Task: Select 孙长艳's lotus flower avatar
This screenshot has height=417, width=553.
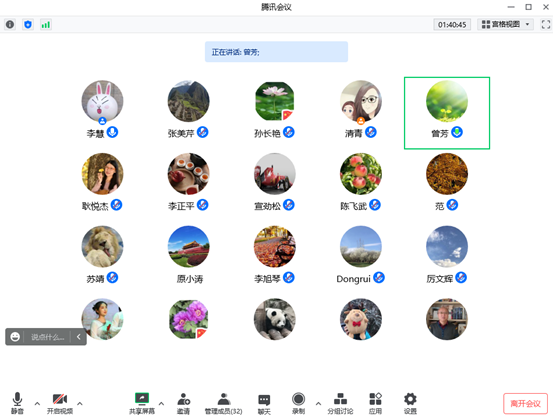Action: pos(275,101)
